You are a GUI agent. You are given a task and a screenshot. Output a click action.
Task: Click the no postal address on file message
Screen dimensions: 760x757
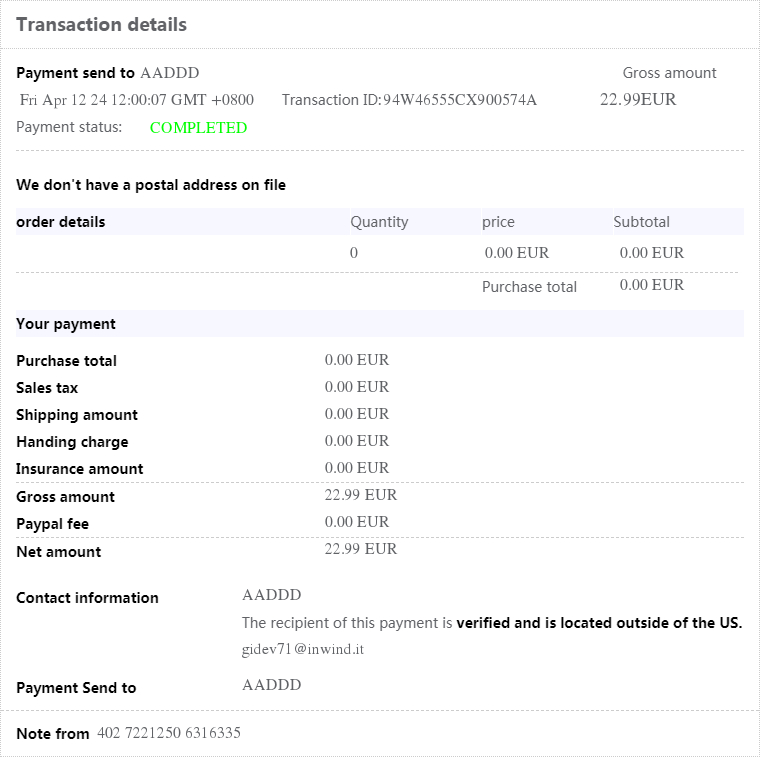pos(151,185)
